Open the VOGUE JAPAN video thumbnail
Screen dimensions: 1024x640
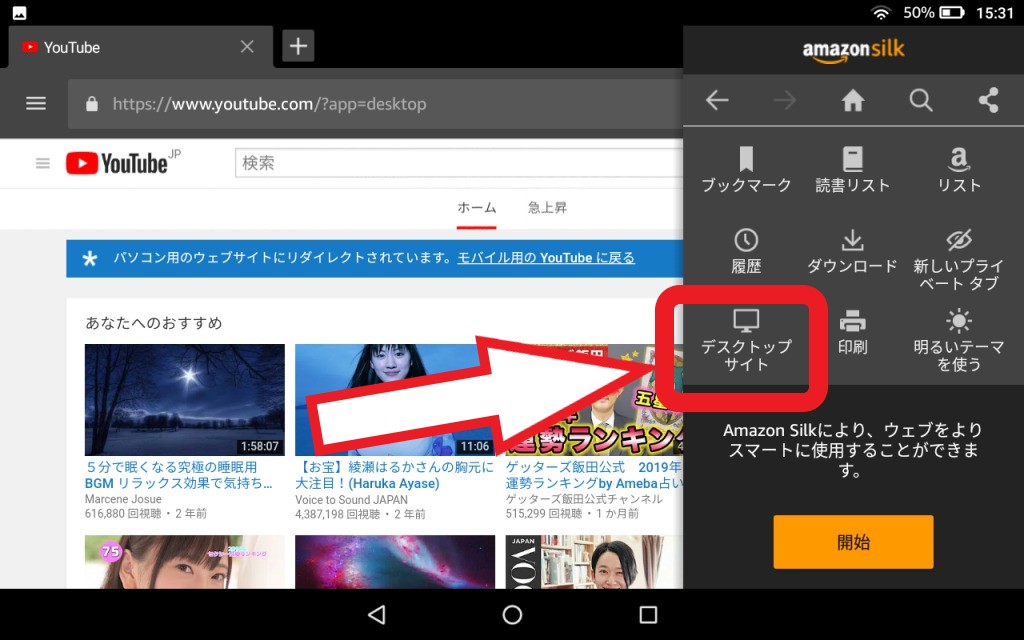coord(594,562)
